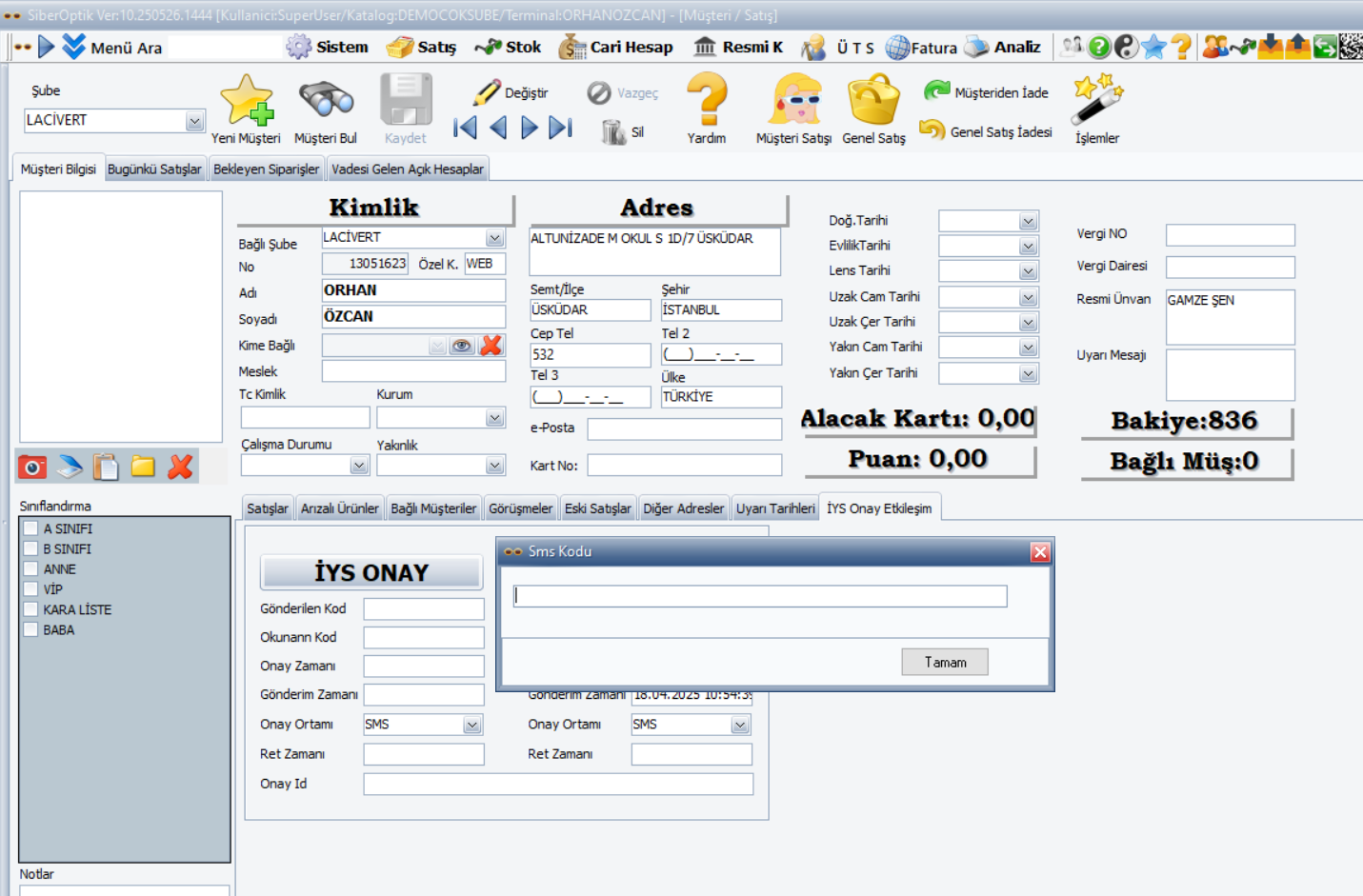The width and height of the screenshot is (1363, 896).
Task: Click the clipboard paste icon under photo
Action: coord(106,467)
